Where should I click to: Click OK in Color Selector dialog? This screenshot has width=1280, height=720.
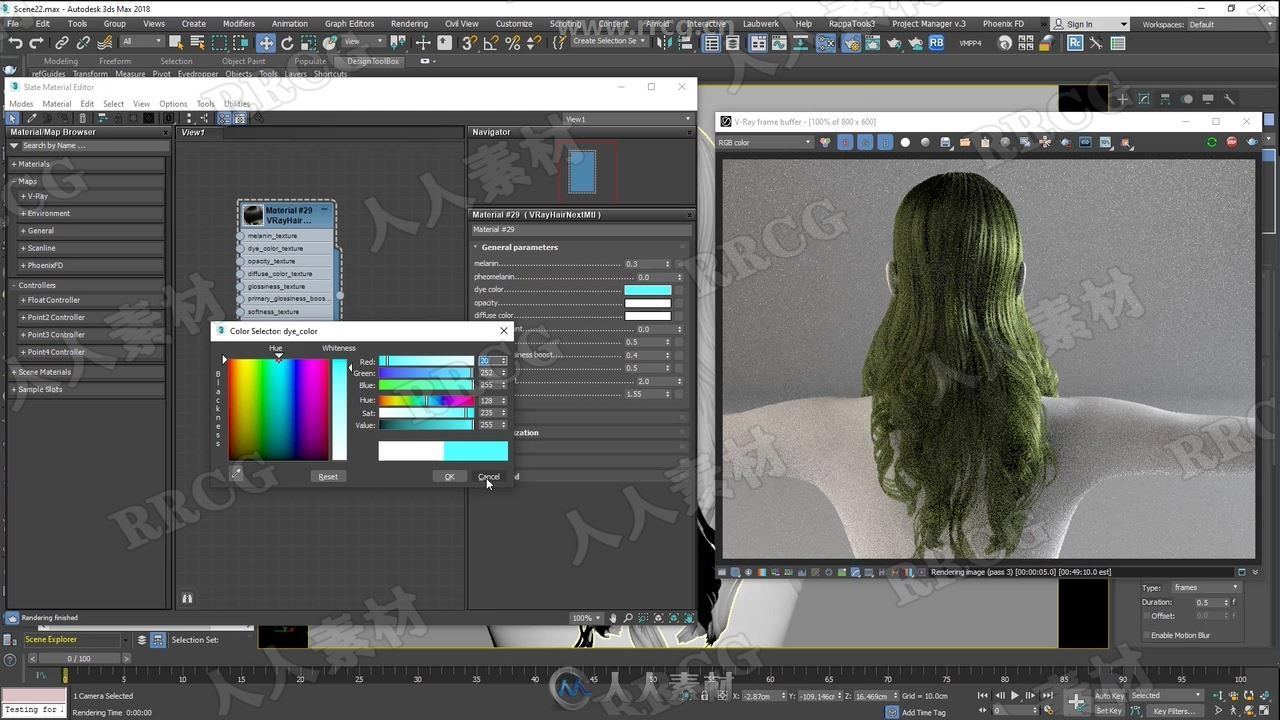click(x=449, y=476)
